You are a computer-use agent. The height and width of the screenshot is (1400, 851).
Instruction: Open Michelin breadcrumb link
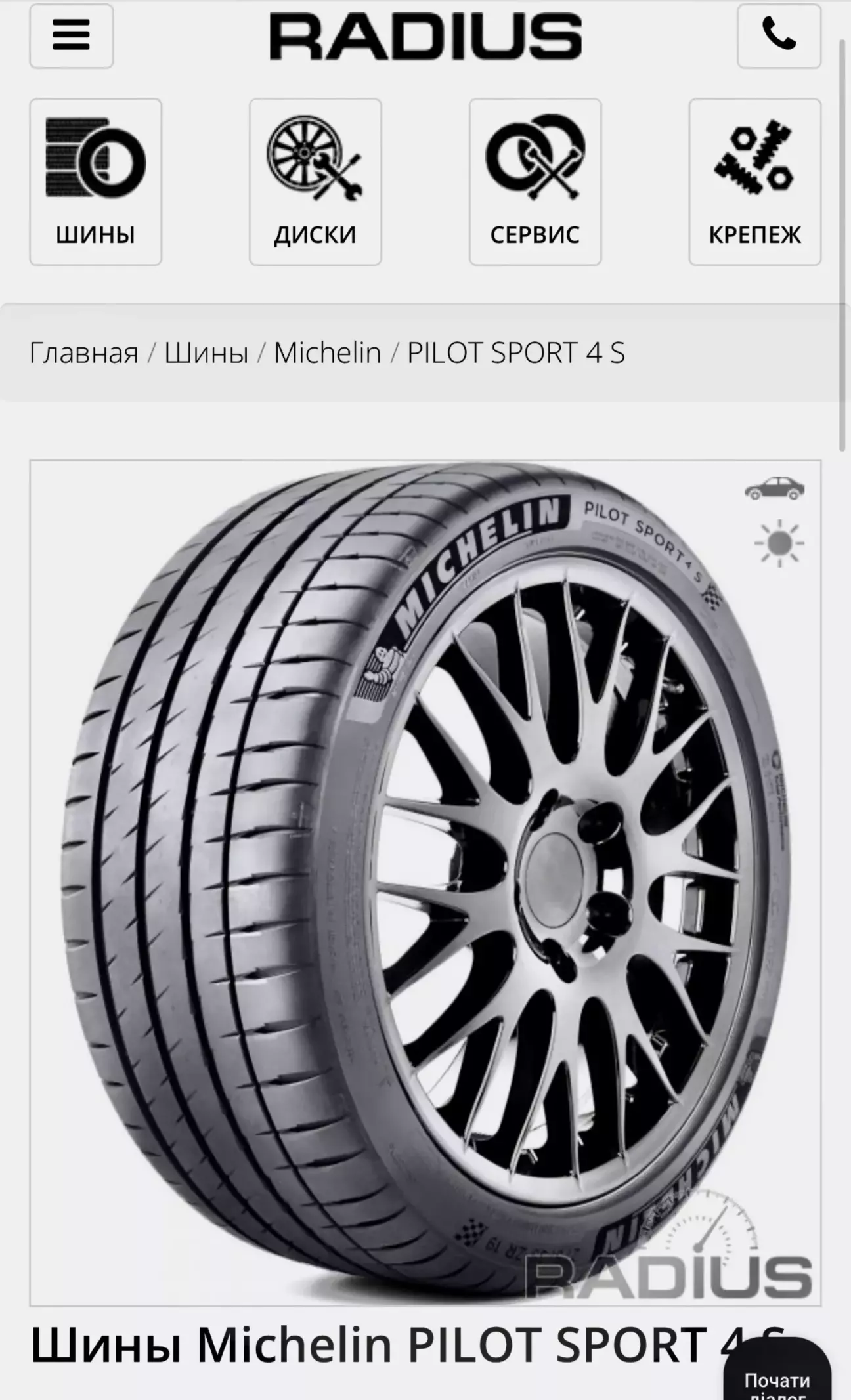[x=327, y=352]
